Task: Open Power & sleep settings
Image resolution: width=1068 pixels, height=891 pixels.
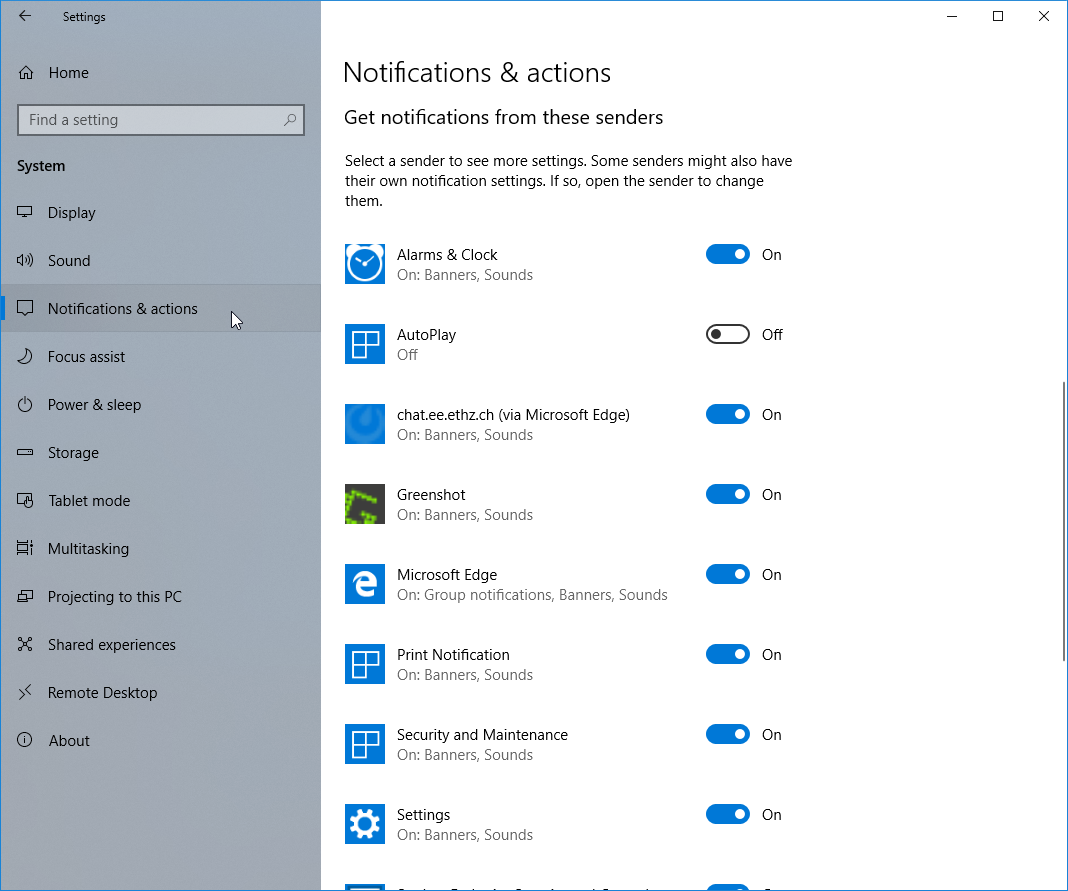Action: [x=161, y=405]
